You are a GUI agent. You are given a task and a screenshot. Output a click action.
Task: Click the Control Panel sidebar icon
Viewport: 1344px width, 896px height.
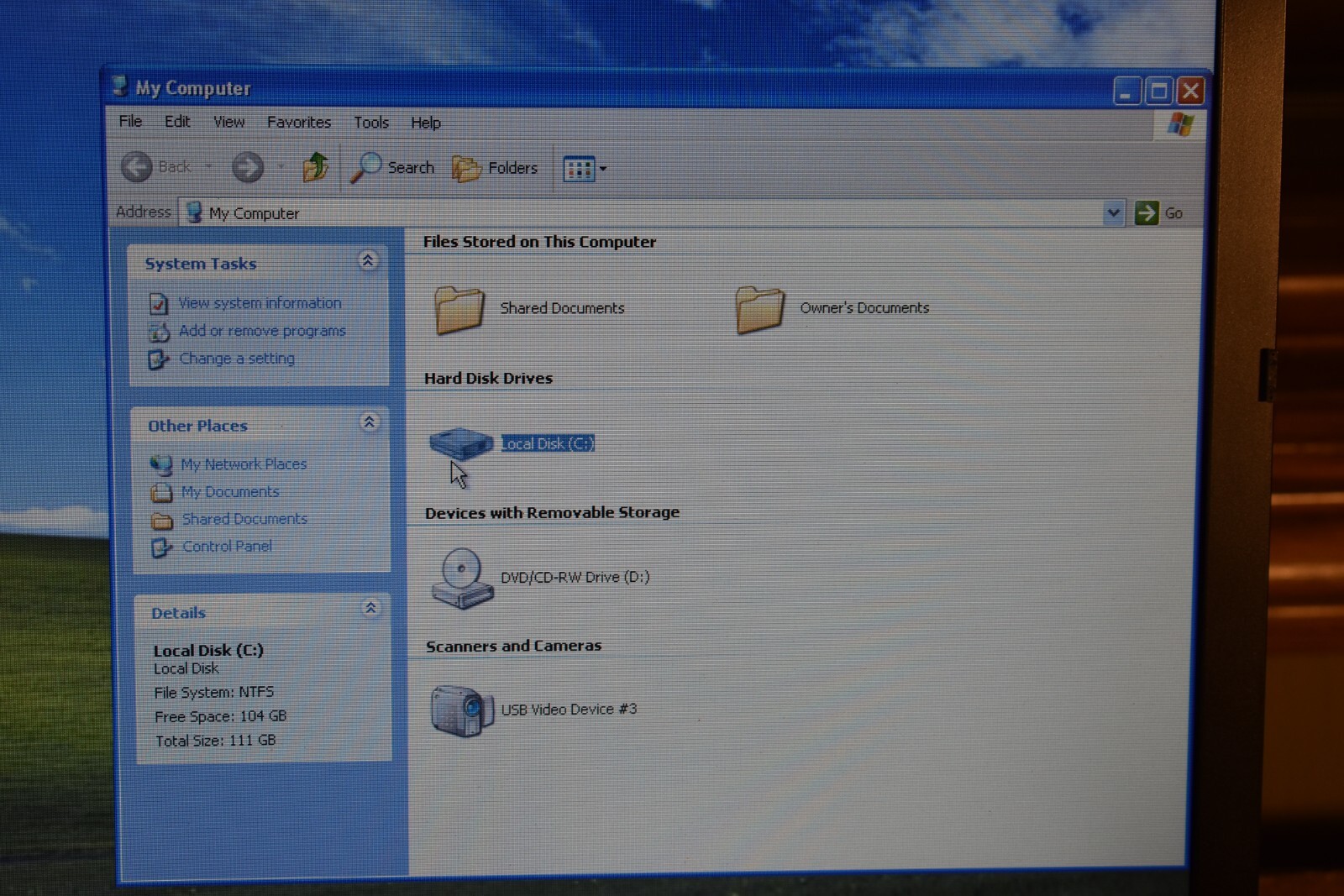click(161, 548)
